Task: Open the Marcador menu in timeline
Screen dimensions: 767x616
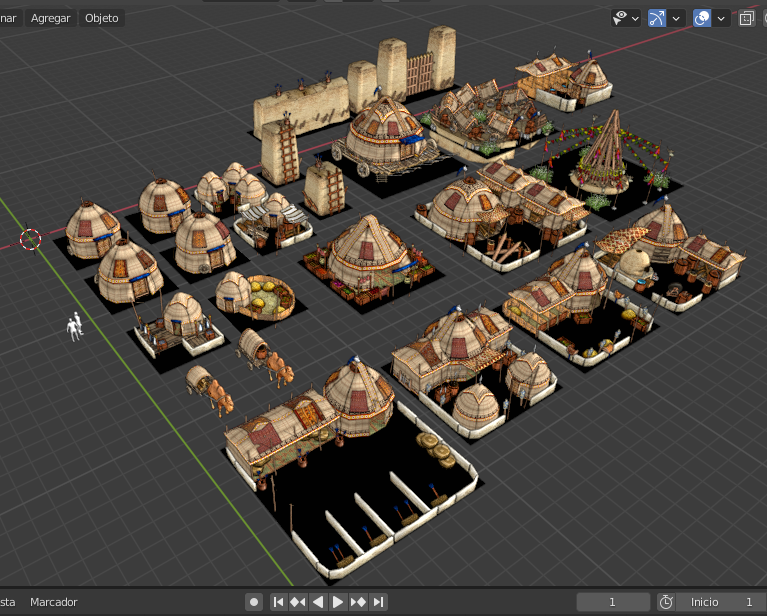Action: 54,602
